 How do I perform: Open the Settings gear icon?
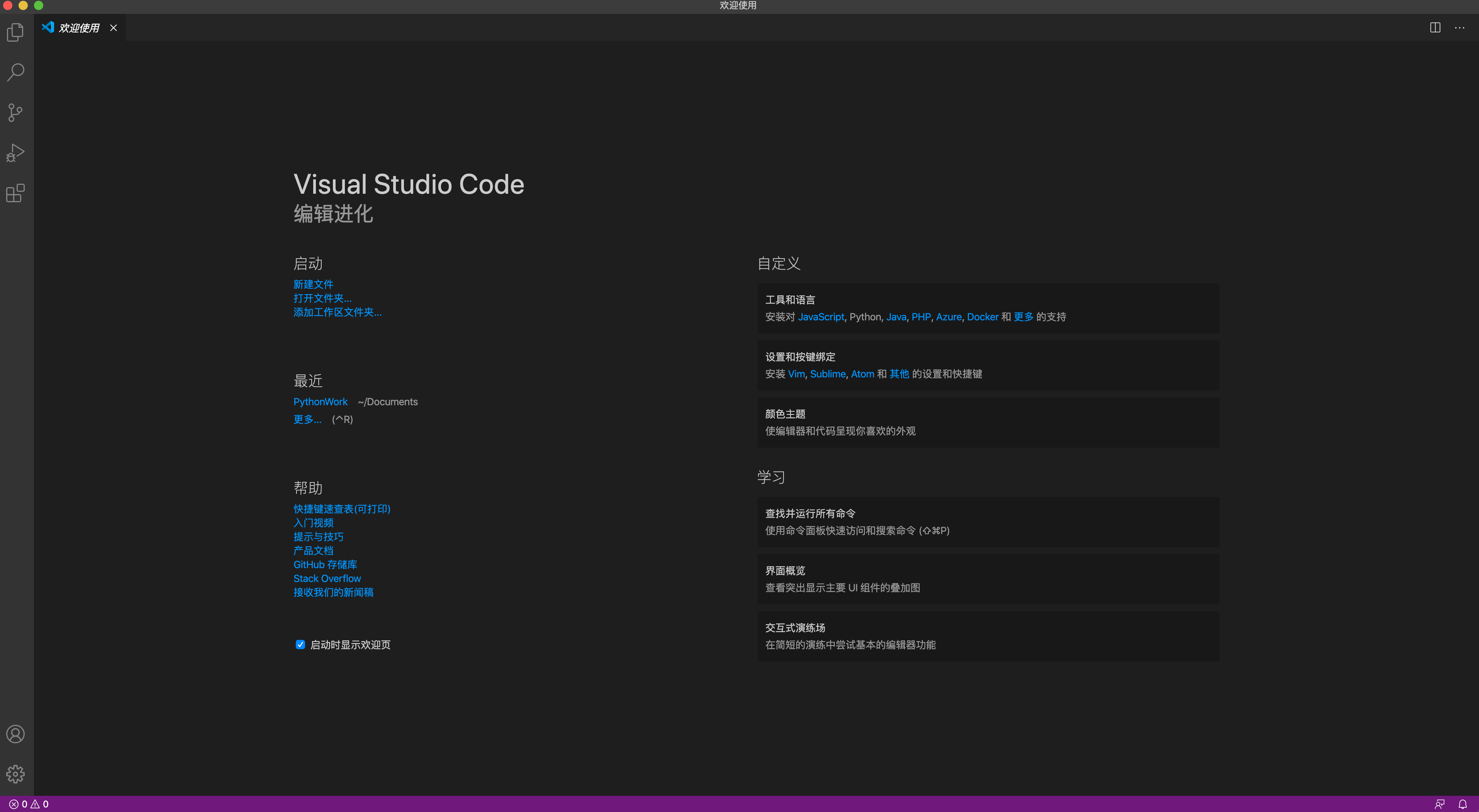[x=16, y=774]
